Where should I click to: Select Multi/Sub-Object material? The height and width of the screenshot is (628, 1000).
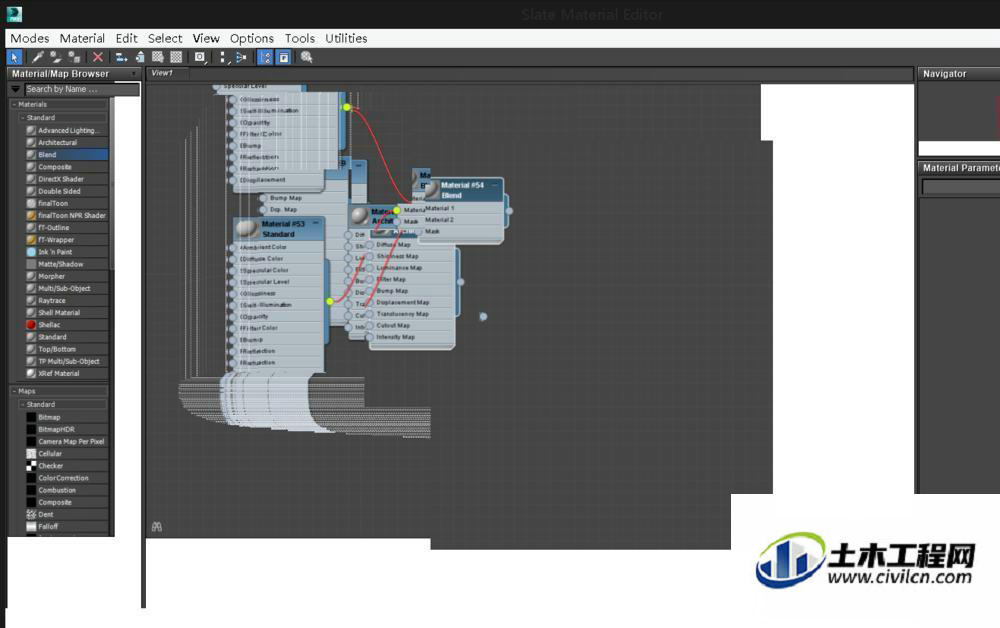[66, 288]
